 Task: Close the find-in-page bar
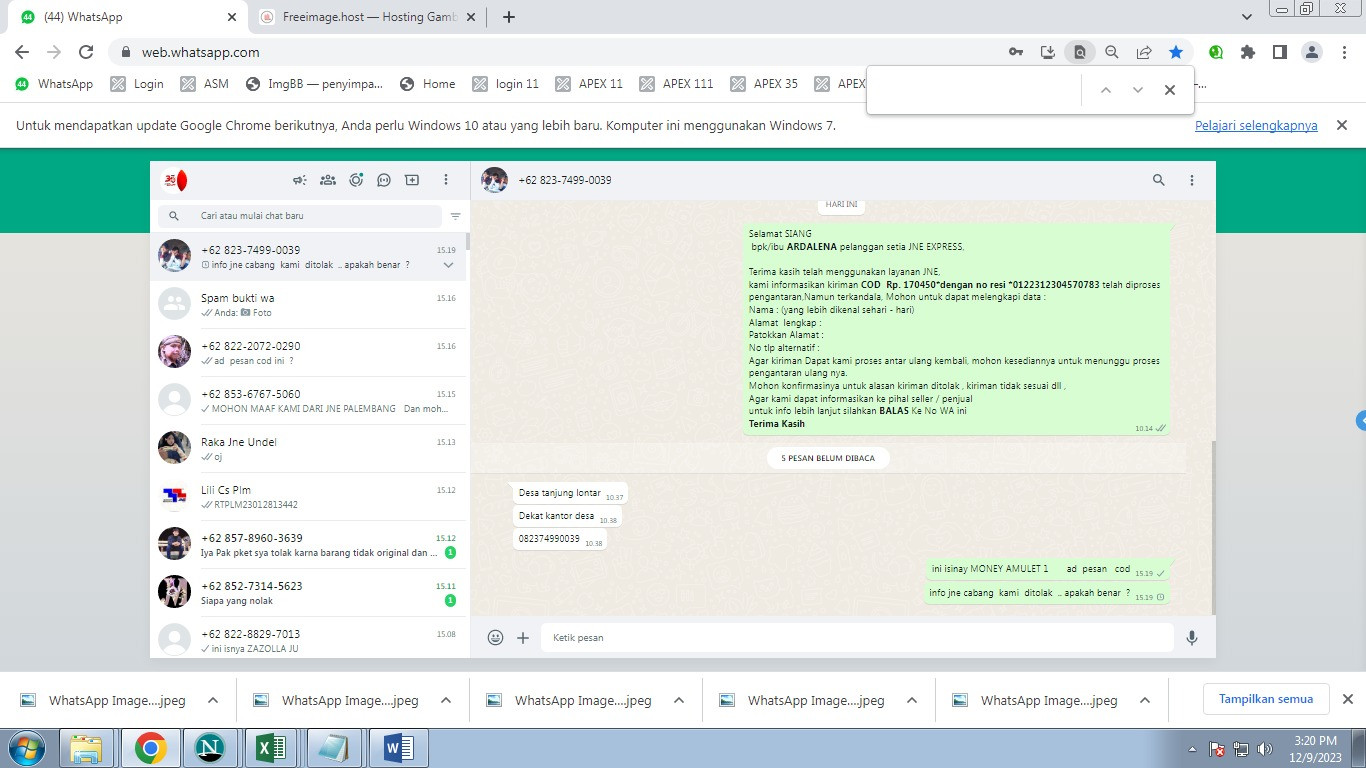click(x=1169, y=90)
